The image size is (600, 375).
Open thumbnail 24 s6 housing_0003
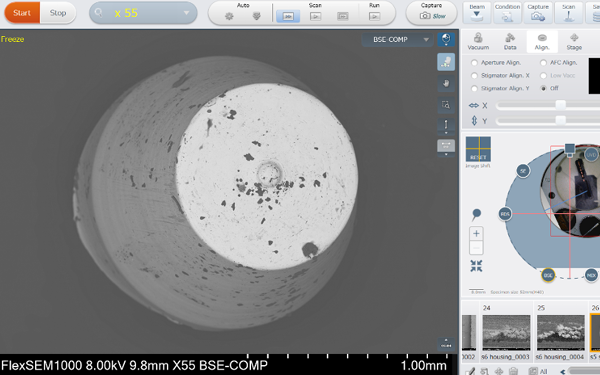tap(506, 332)
